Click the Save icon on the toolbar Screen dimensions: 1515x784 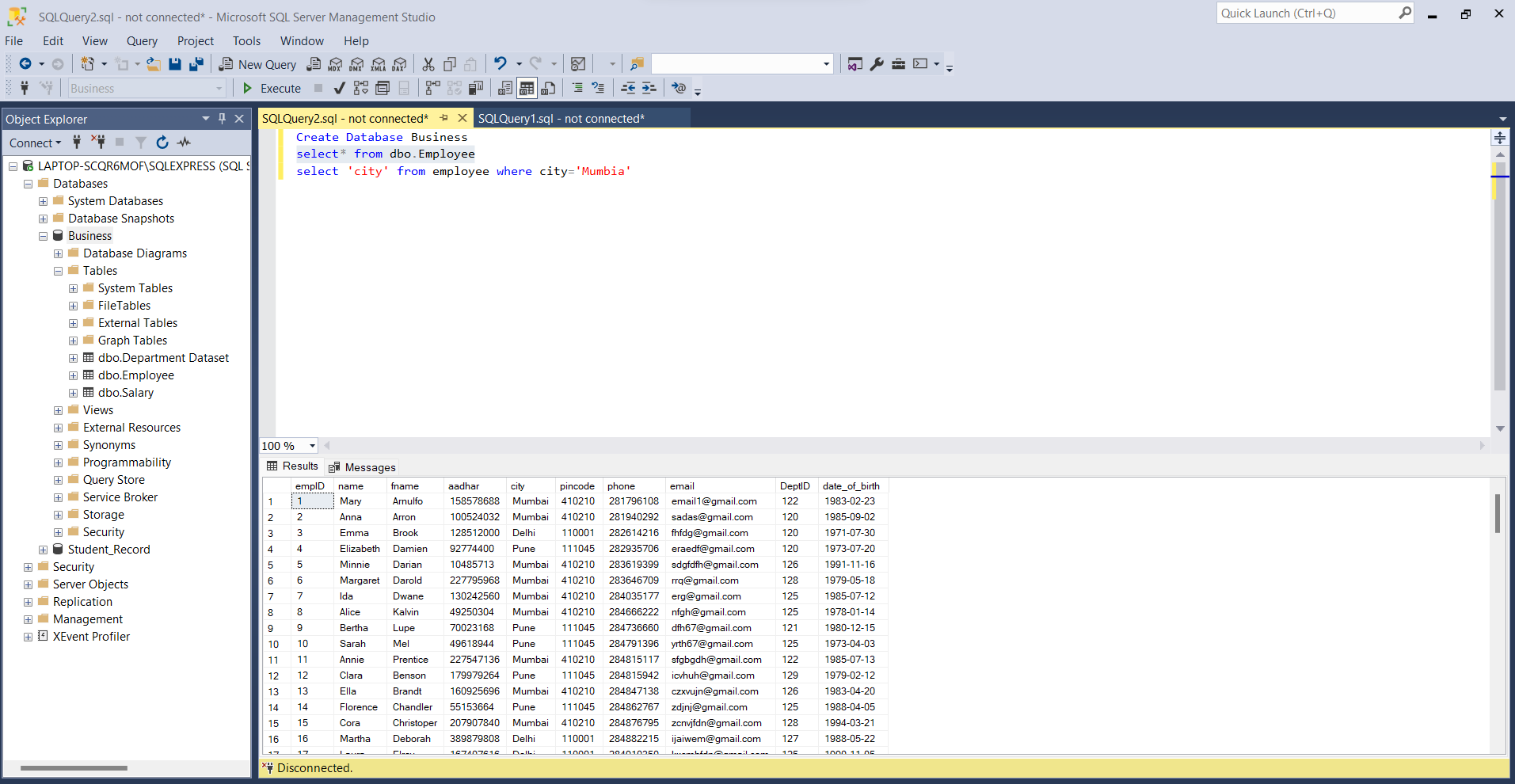(x=175, y=64)
